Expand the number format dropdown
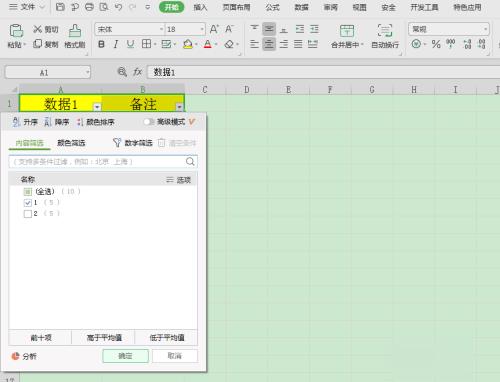Screen dimensions: 500x382 tap(485, 29)
